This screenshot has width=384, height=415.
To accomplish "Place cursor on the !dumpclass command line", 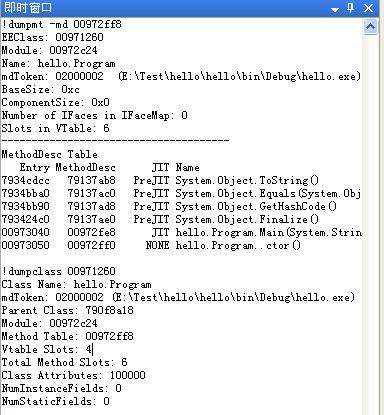I will click(59, 271).
